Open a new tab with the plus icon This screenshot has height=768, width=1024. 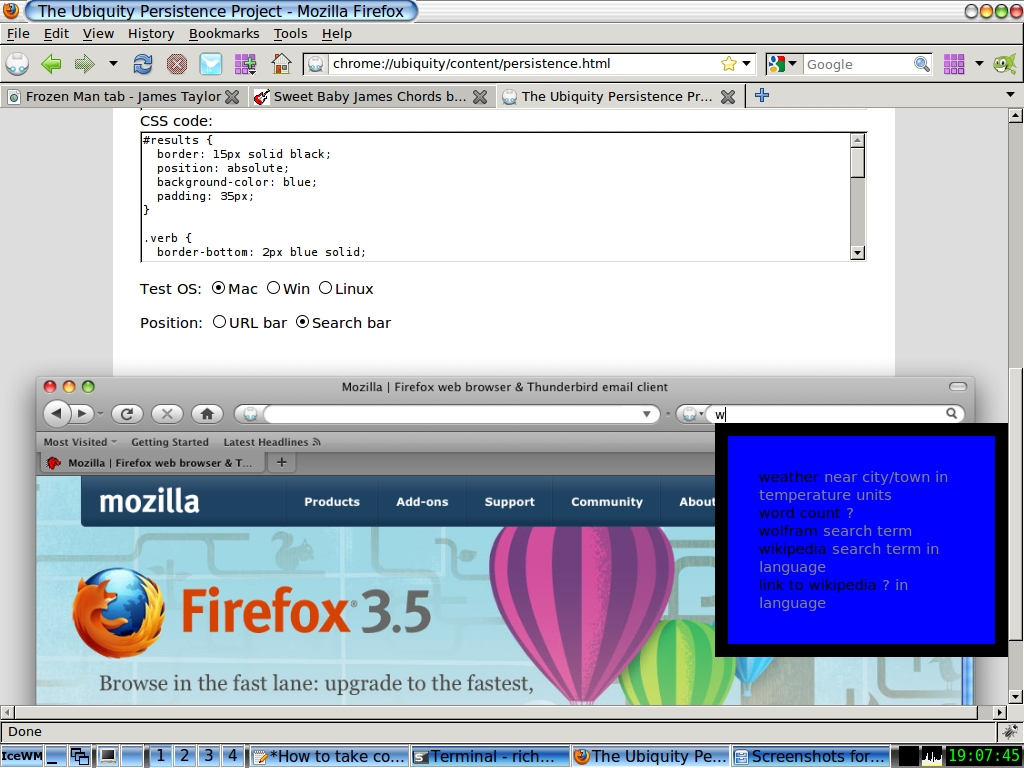761,95
